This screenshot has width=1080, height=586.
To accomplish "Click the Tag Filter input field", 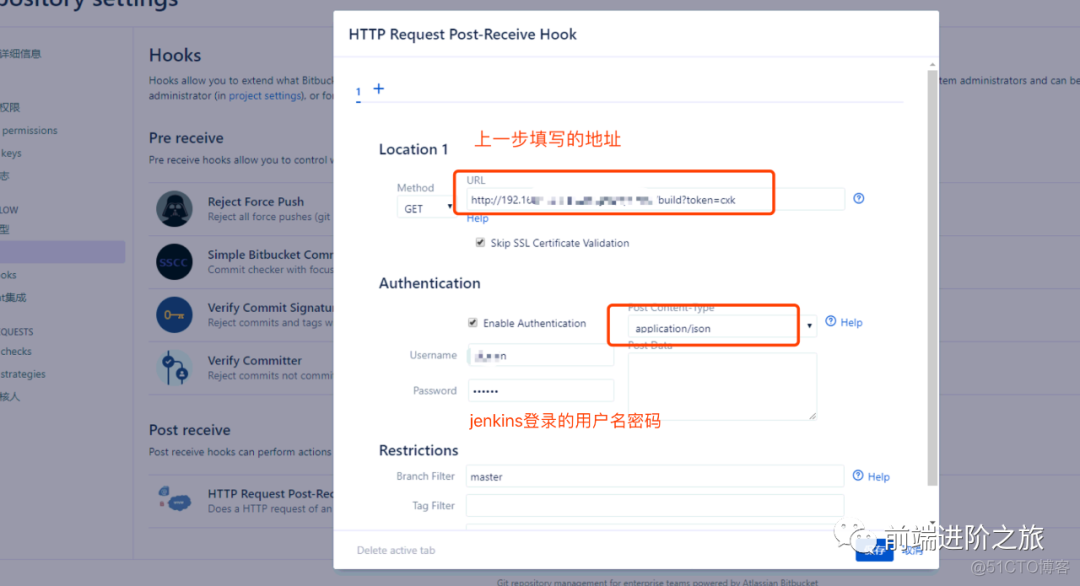I will coord(655,505).
